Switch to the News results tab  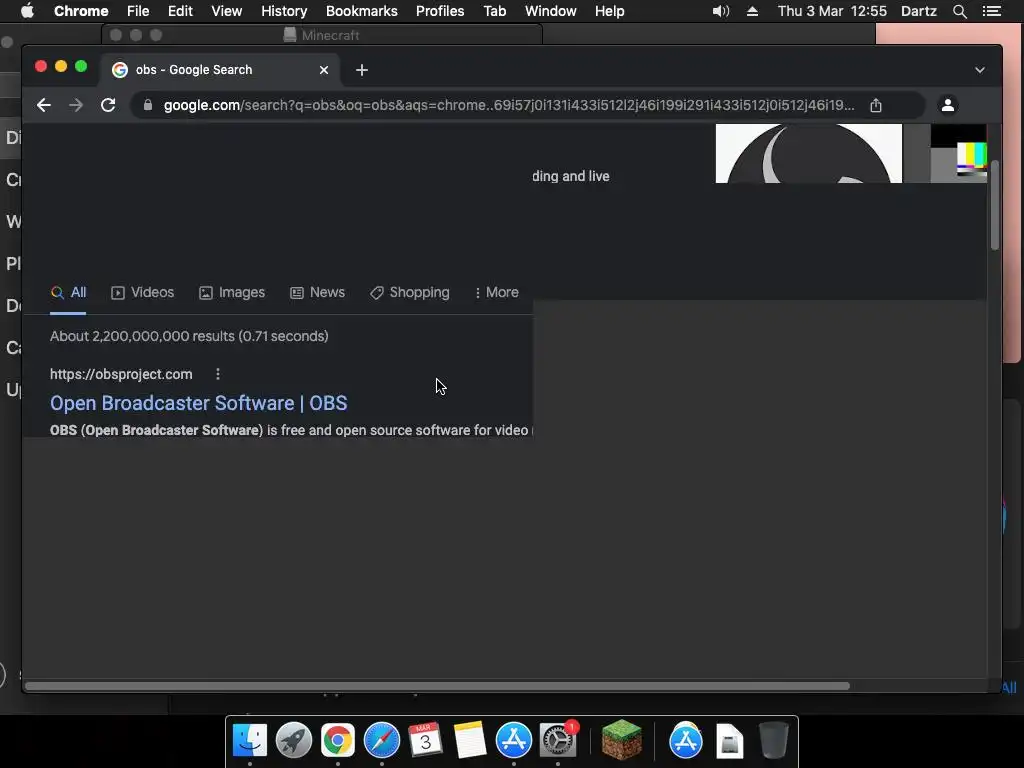tap(317, 293)
